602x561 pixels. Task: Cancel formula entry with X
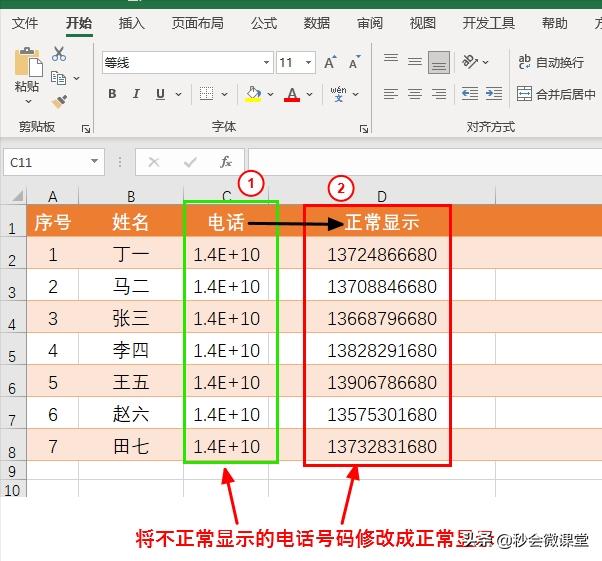154,162
